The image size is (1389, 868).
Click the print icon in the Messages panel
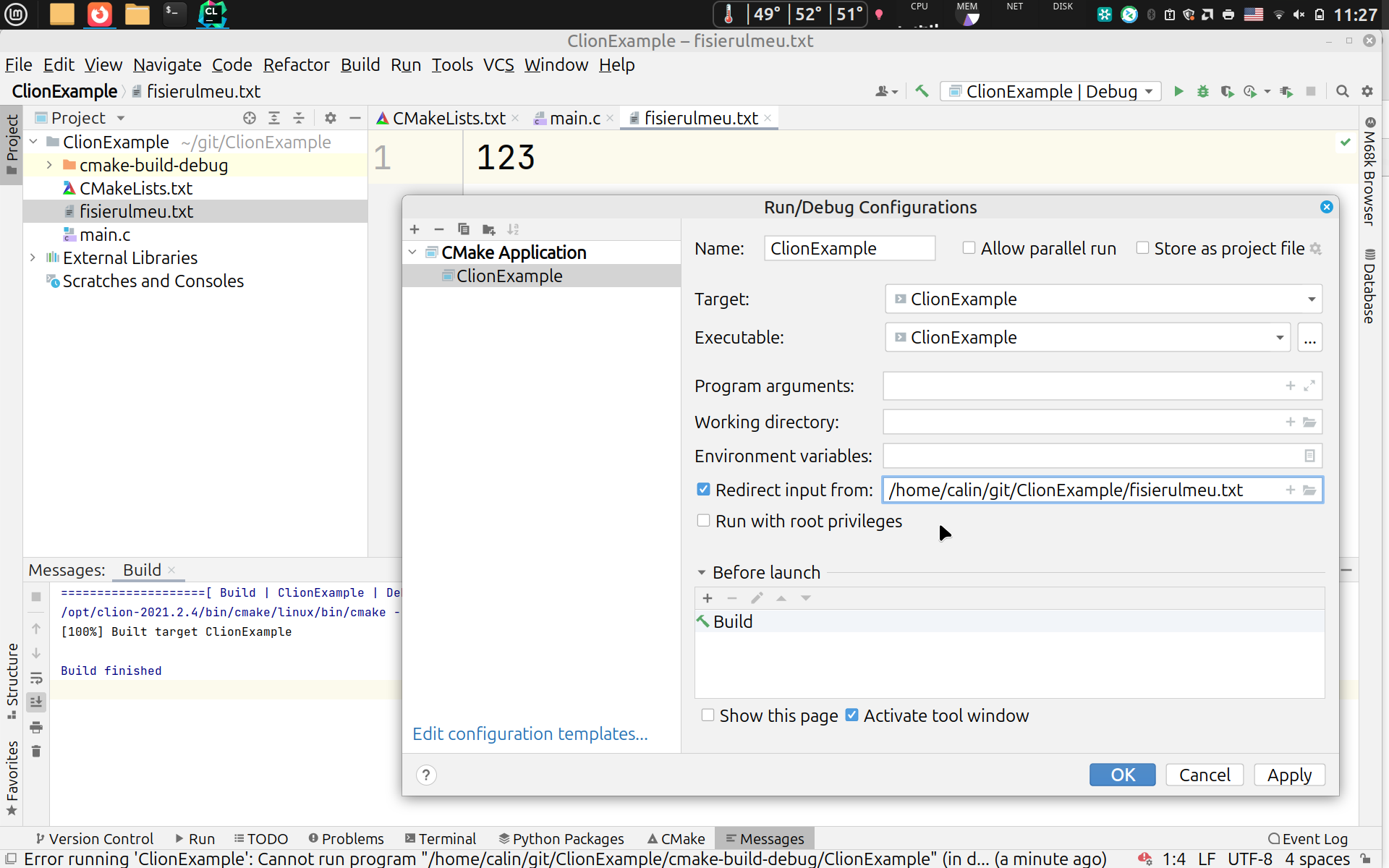[36, 727]
